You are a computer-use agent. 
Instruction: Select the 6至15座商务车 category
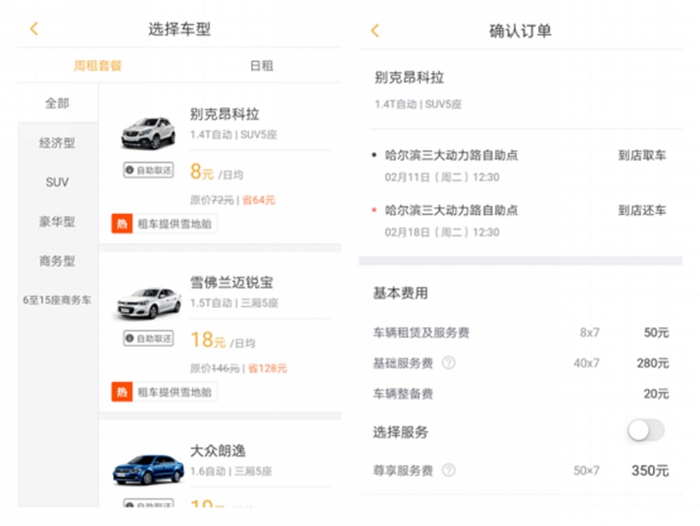57,300
